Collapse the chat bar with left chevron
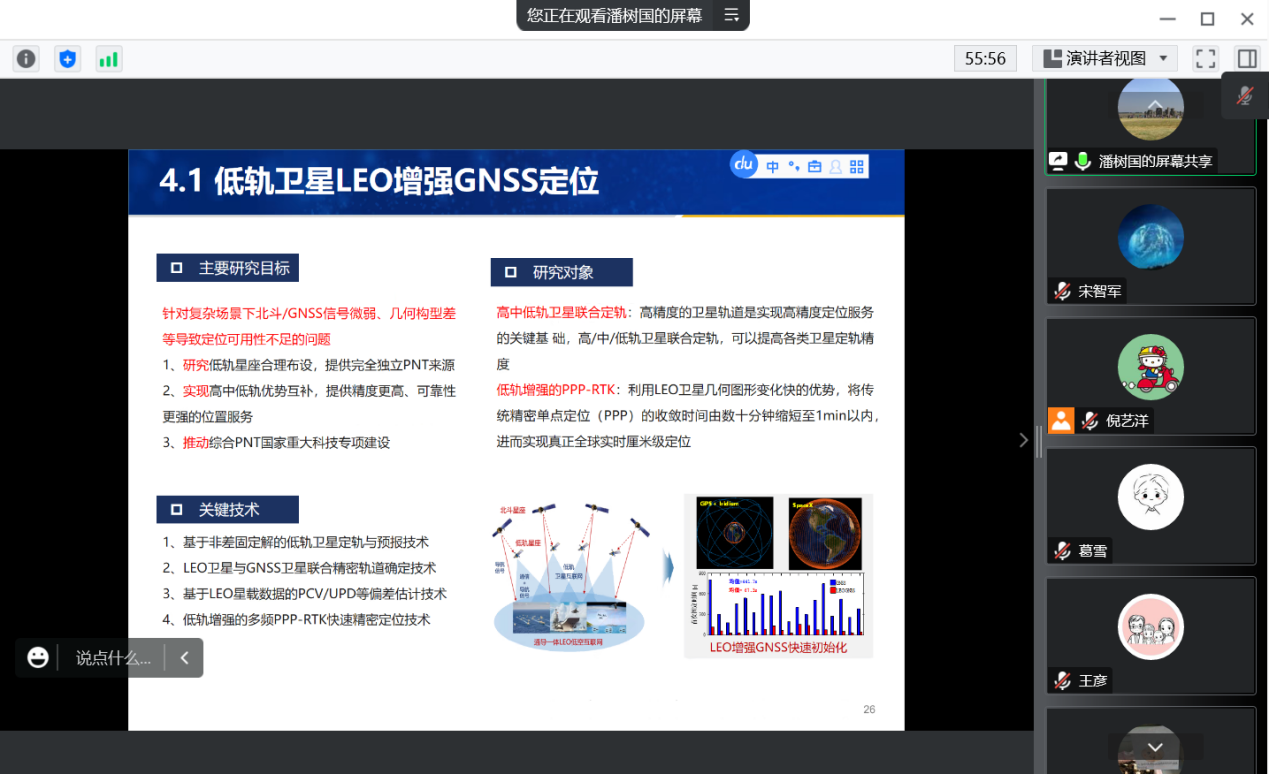The width and height of the screenshot is (1269, 774). pos(184,658)
